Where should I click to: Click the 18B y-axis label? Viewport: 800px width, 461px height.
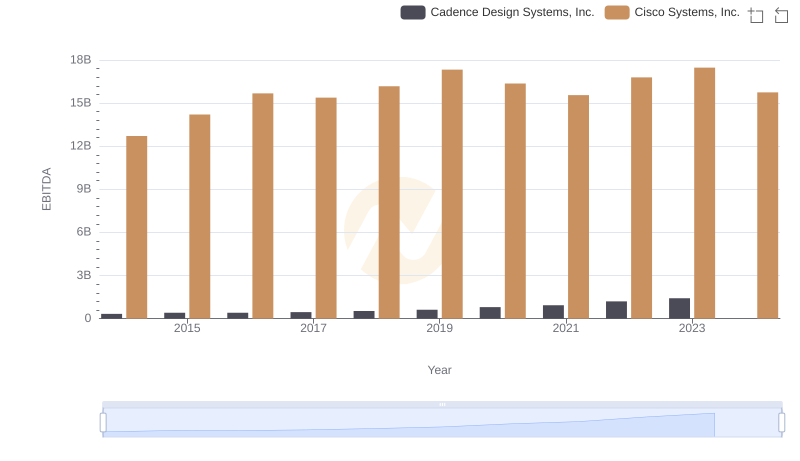(x=81, y=60)
